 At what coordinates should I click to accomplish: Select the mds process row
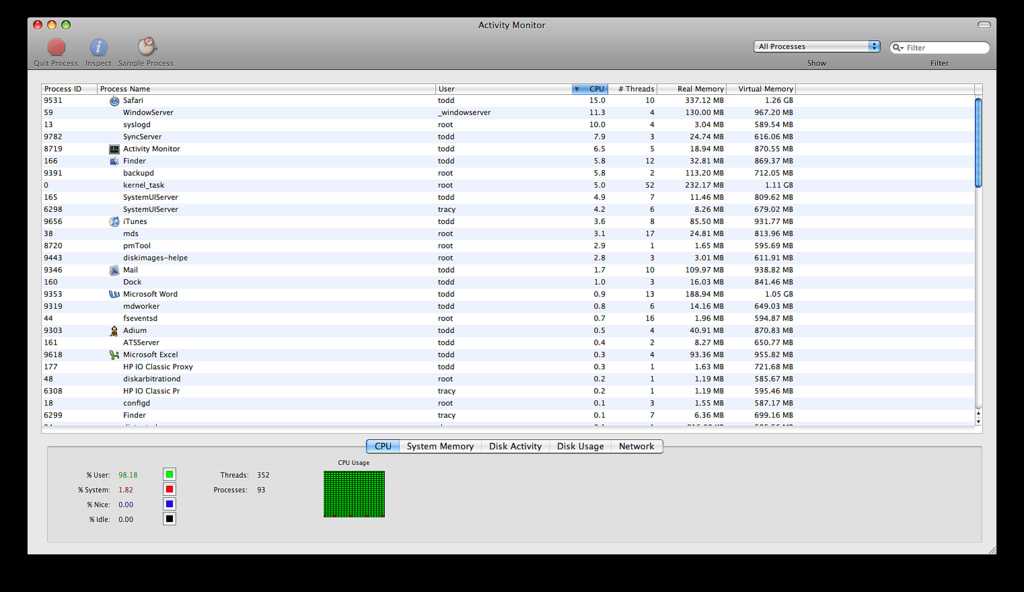pyautogui.click(x=508, y=233)
